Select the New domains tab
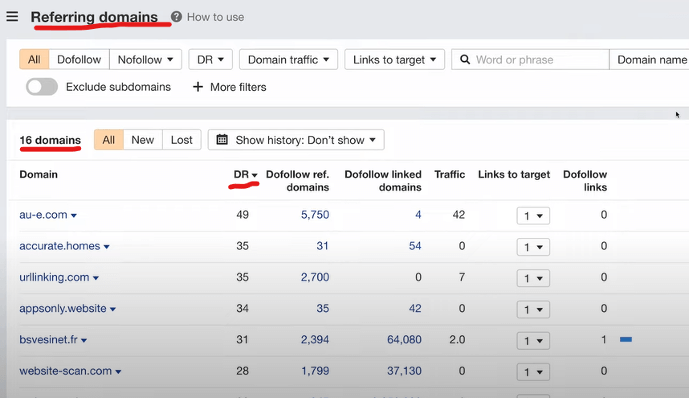Image resolution: width=690 pixels, height=398 pixels. point(143,140)
